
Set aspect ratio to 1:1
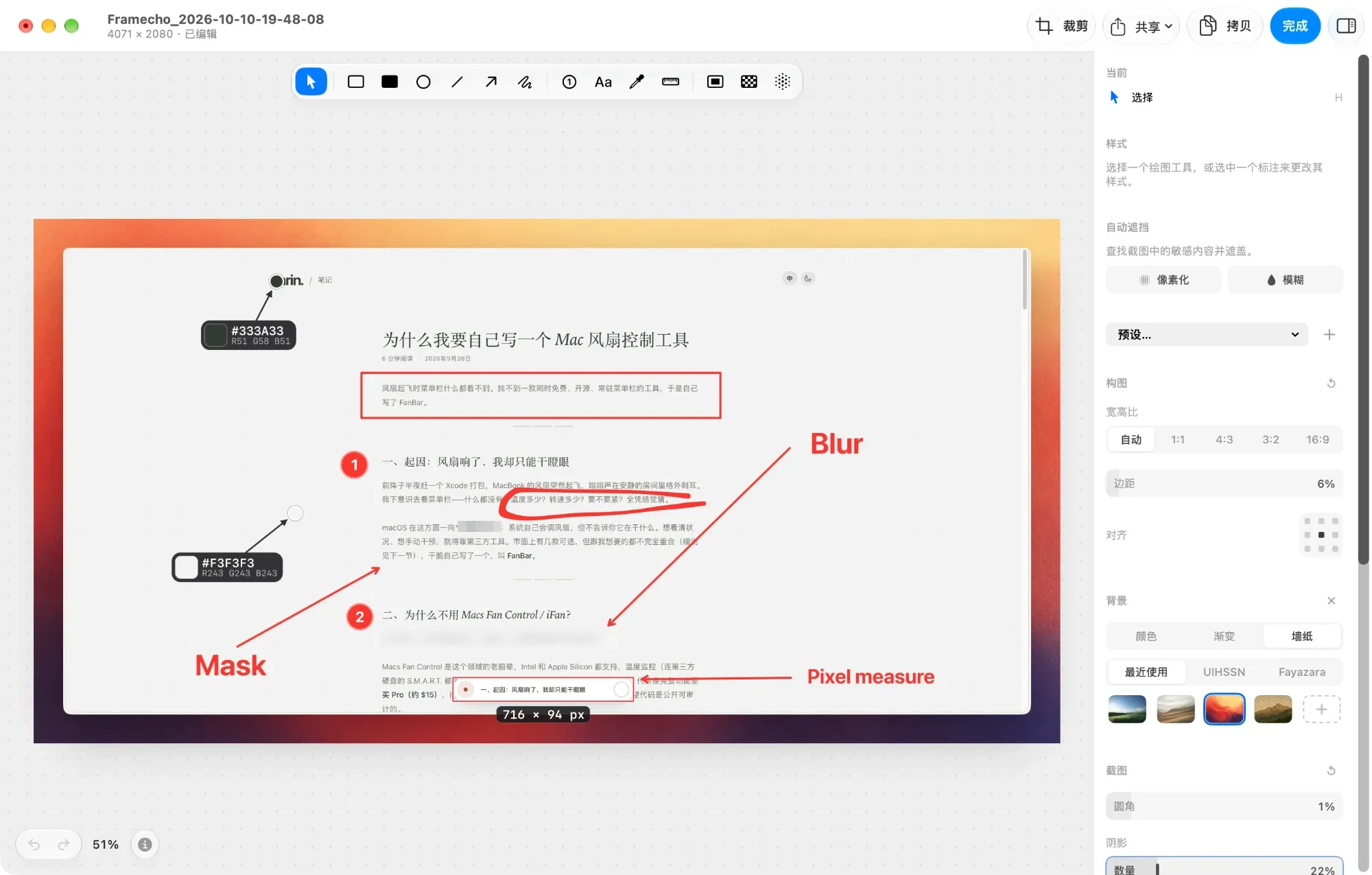tap(1178, 439)
